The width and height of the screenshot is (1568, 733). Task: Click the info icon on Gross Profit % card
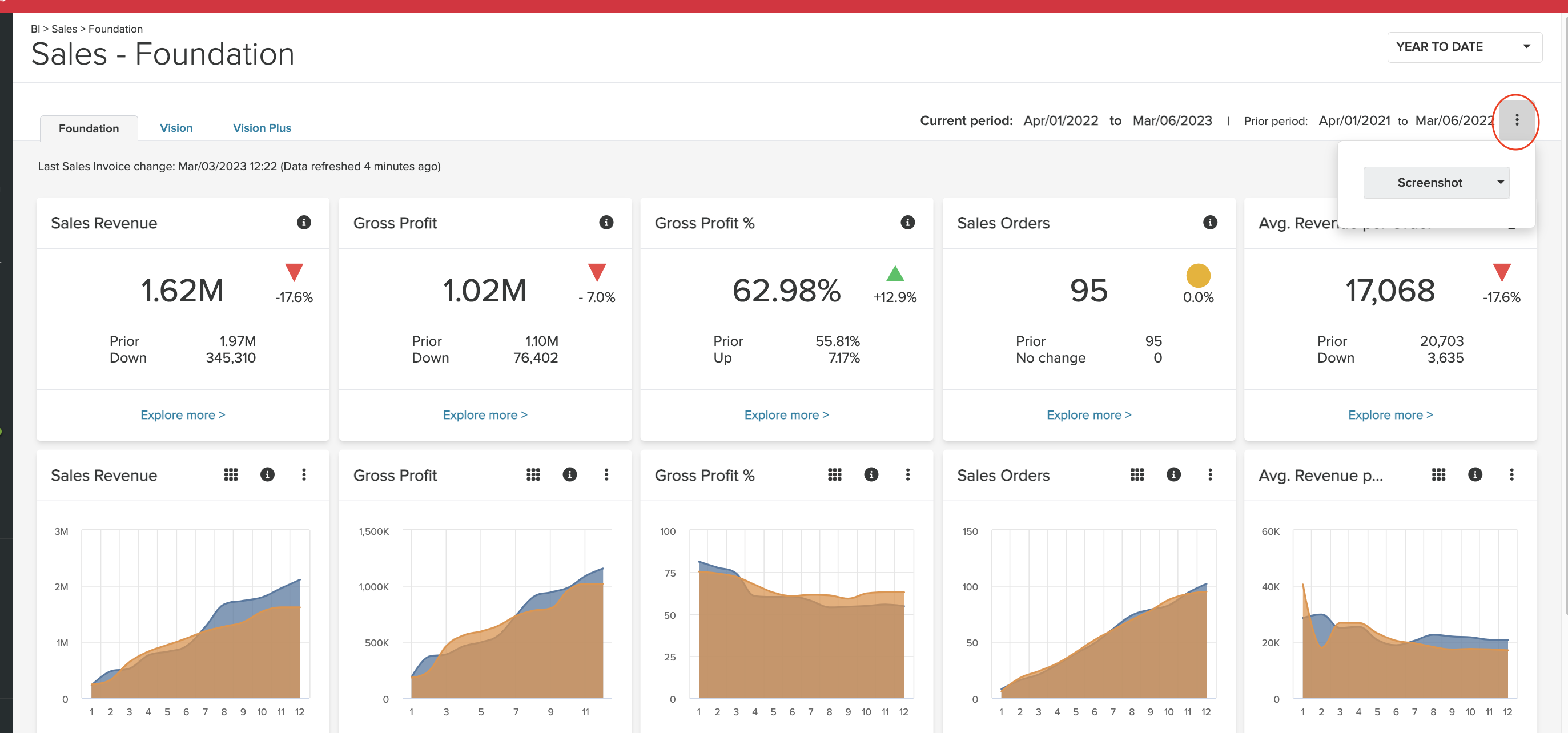(907, 222)
